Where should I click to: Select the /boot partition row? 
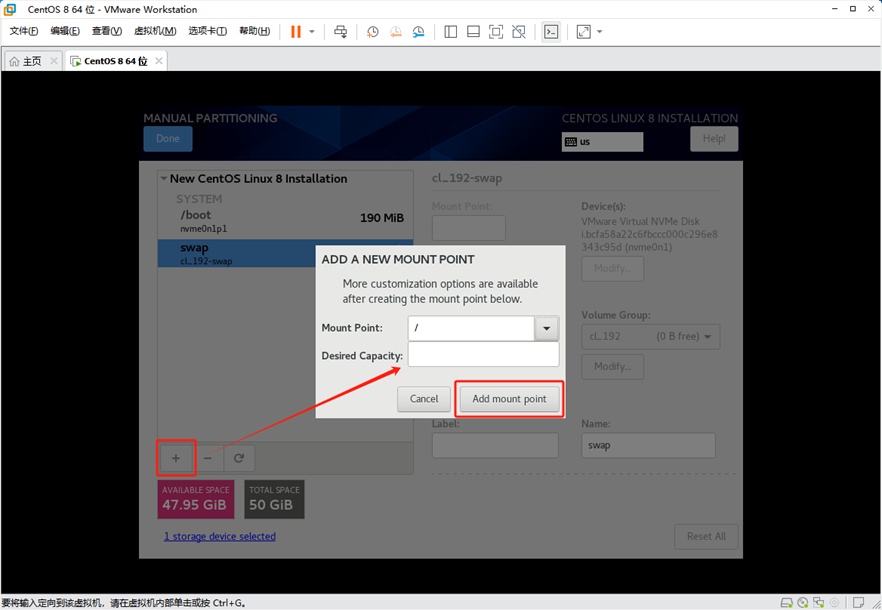coord(285,221)
